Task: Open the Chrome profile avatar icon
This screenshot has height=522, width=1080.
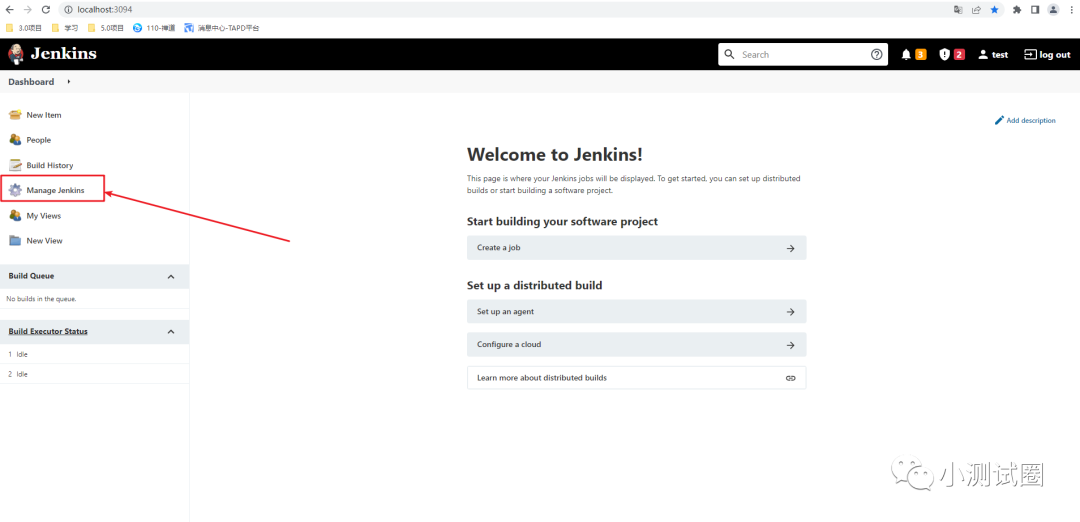Action: 1053,10
